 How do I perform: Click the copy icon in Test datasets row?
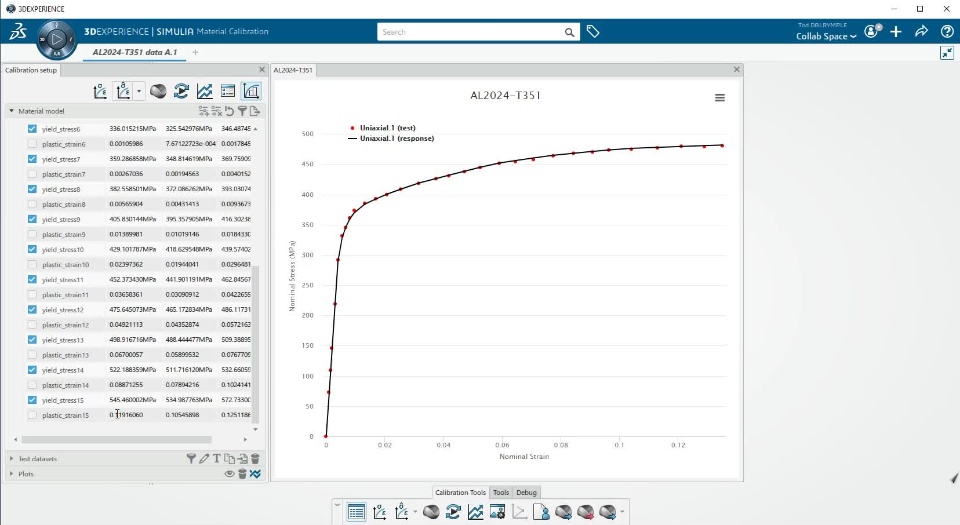pyautogui.click(x=230, y=458)
